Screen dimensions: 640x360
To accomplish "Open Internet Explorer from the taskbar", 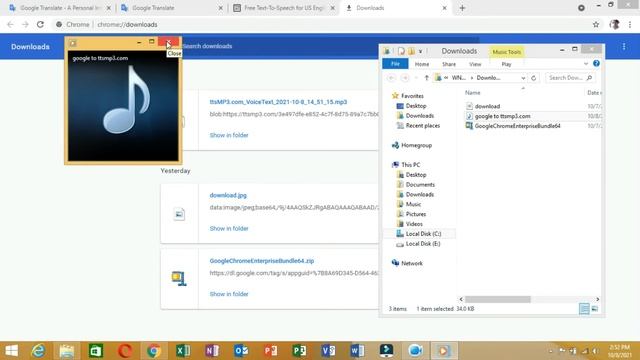I will pyautogui.click(x=38, y=351).
